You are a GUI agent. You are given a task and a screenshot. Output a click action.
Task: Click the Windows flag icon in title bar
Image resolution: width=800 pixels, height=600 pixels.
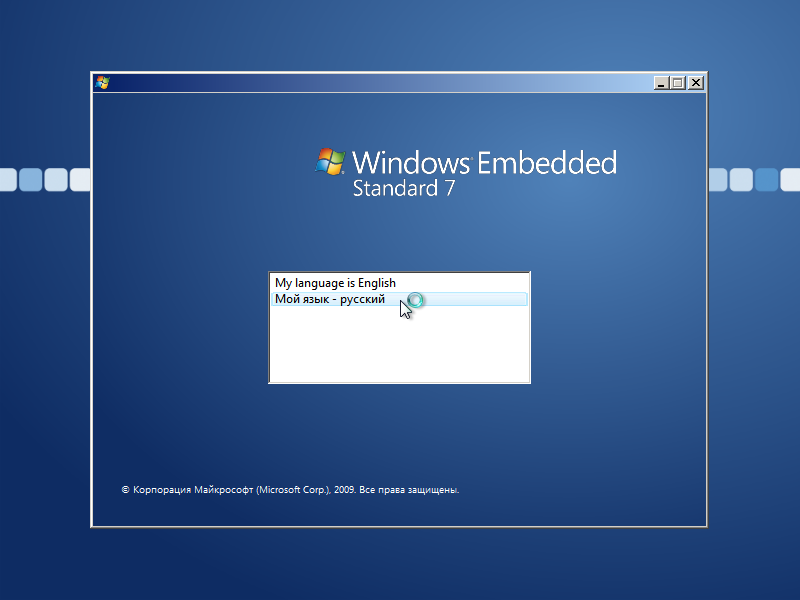coord(102,83)
